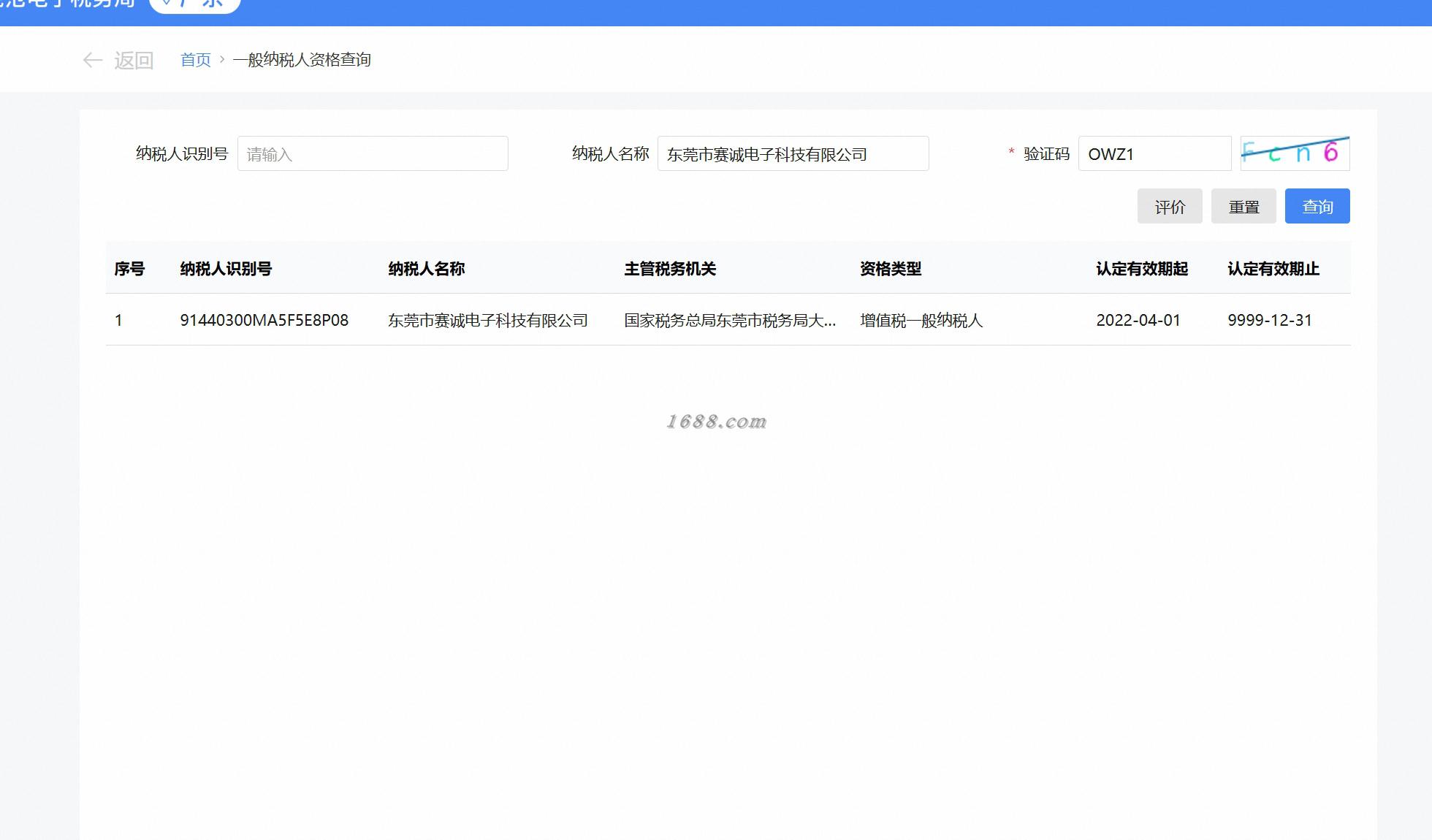Click the 纳税人识别号 column header
The height and width of the screenshot is (840, 1432).
226,269
